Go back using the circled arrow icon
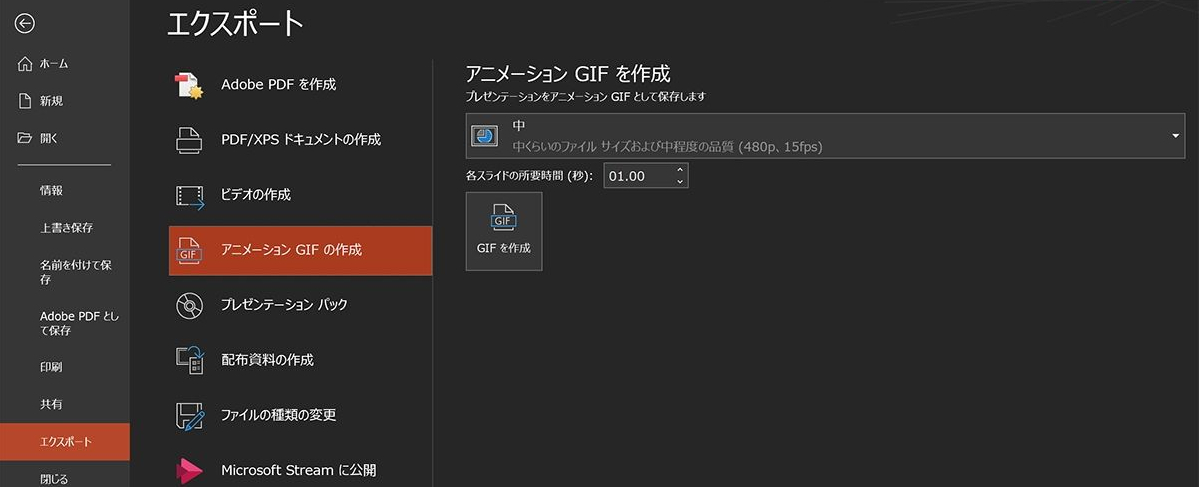Screen dimensions: 1199x487 point(24,24)
